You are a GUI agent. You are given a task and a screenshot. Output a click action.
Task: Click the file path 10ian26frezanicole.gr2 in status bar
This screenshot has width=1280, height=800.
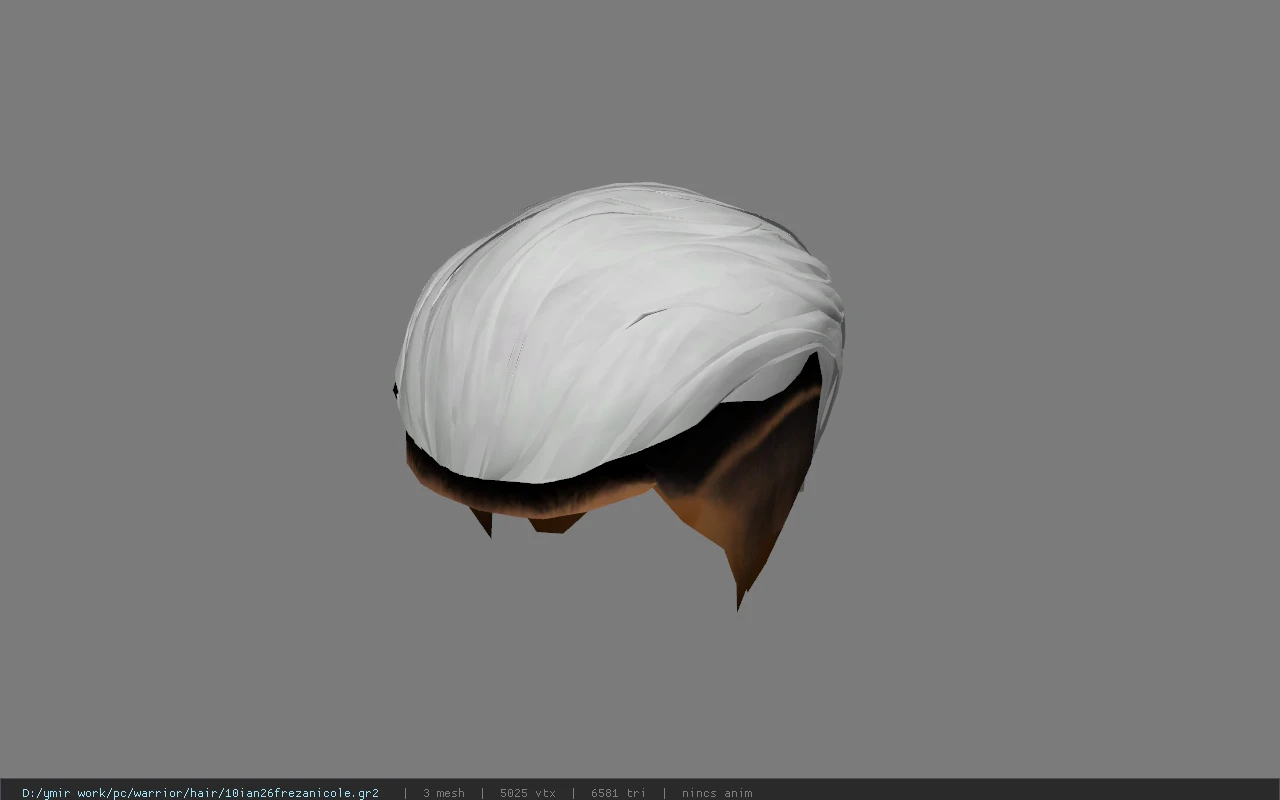200,793
